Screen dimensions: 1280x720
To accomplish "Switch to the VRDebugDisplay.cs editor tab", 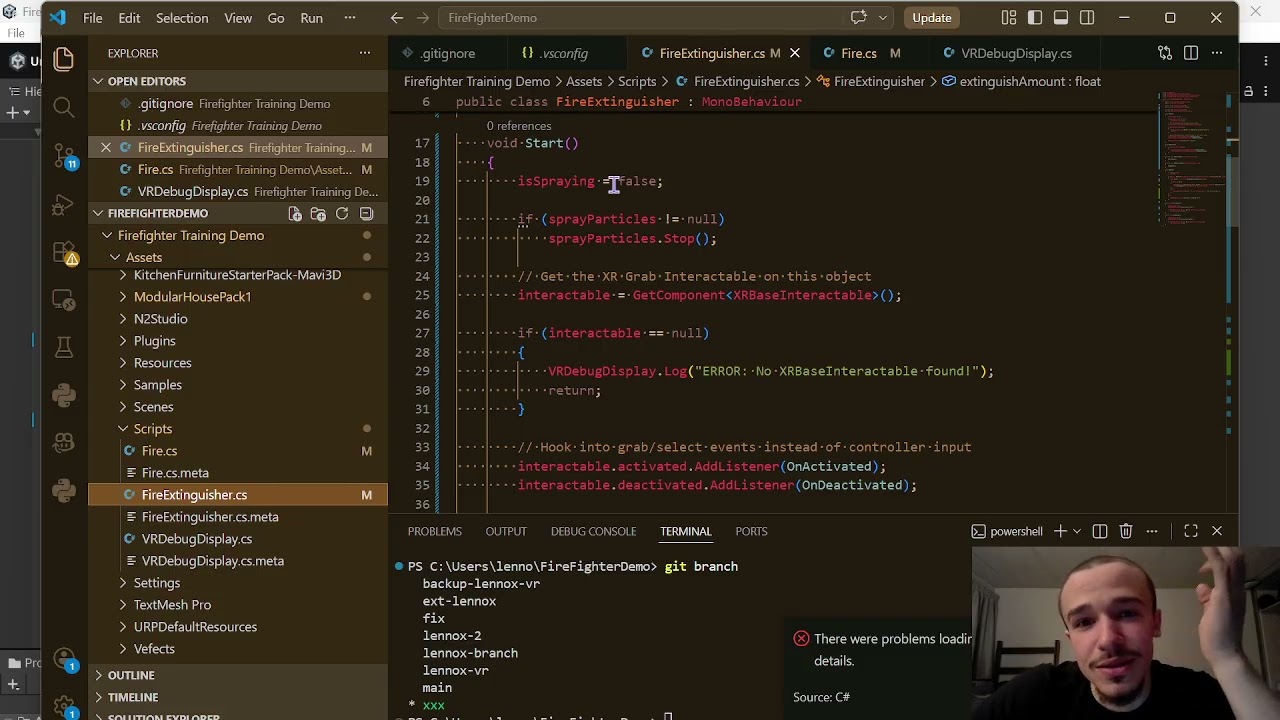I will coord(1016,53).
